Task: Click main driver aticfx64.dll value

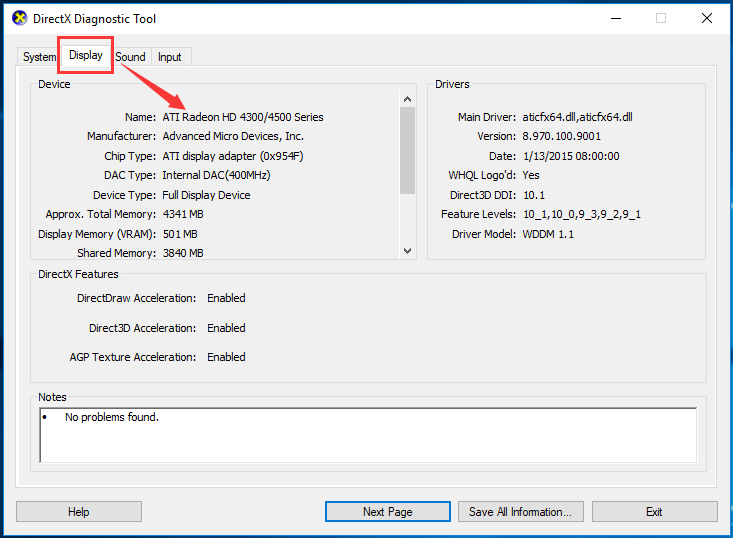Action: coord(577,117)
